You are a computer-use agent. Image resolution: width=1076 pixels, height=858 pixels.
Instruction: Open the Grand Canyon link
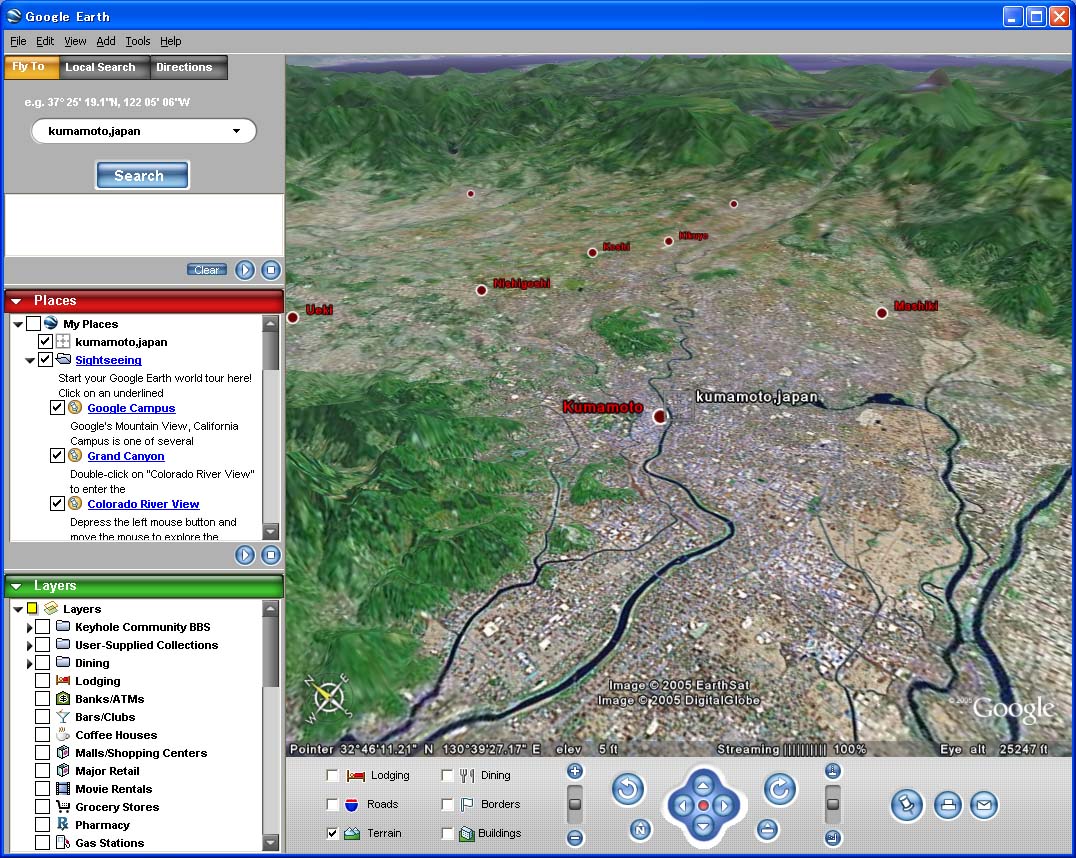click(125, 456)
